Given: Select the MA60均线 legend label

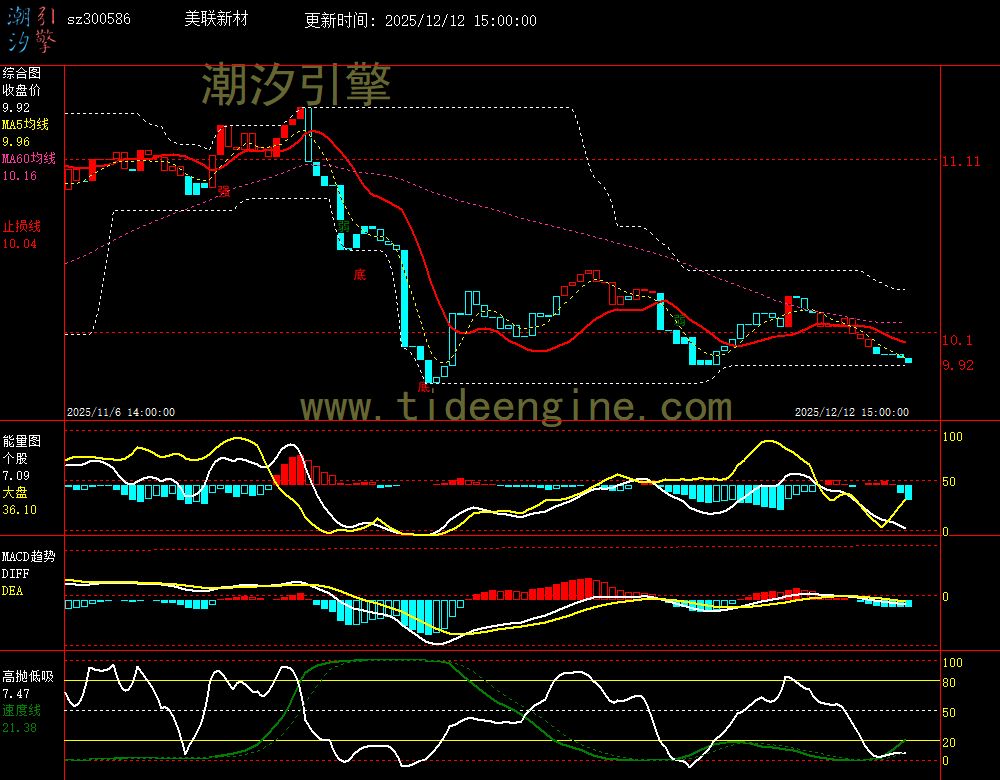Looking at the screenshot, I should (x=30, y=158).
